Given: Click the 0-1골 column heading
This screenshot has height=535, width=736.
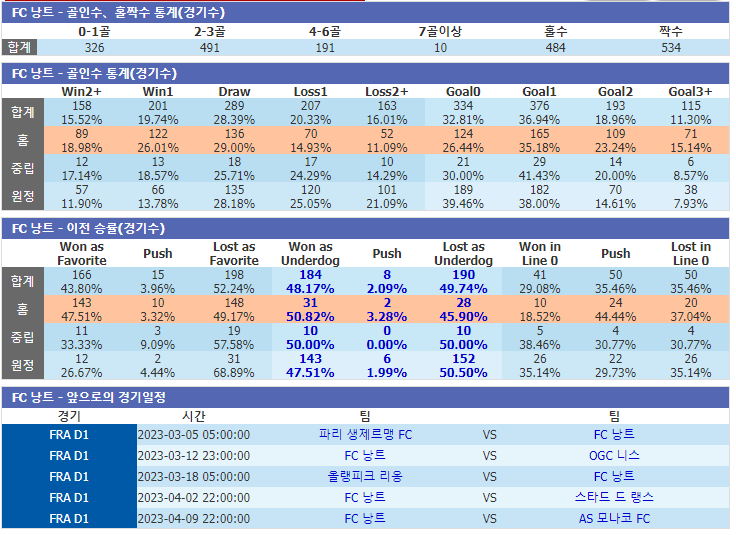Looking at the screenshot, I should pos(94,32).
